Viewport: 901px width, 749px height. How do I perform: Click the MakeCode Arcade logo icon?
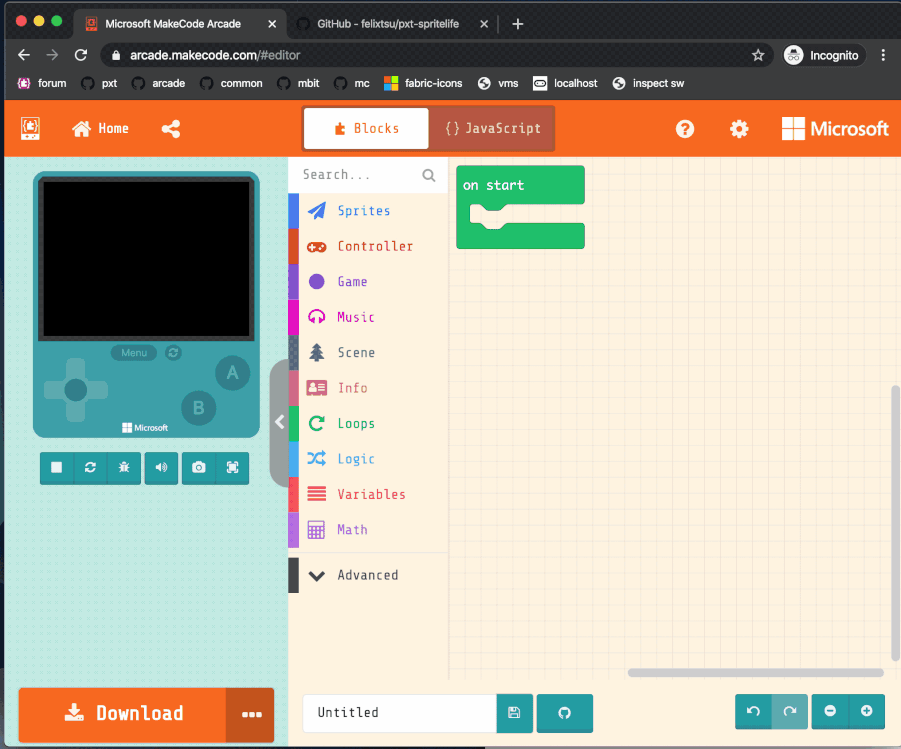point(30,128)
